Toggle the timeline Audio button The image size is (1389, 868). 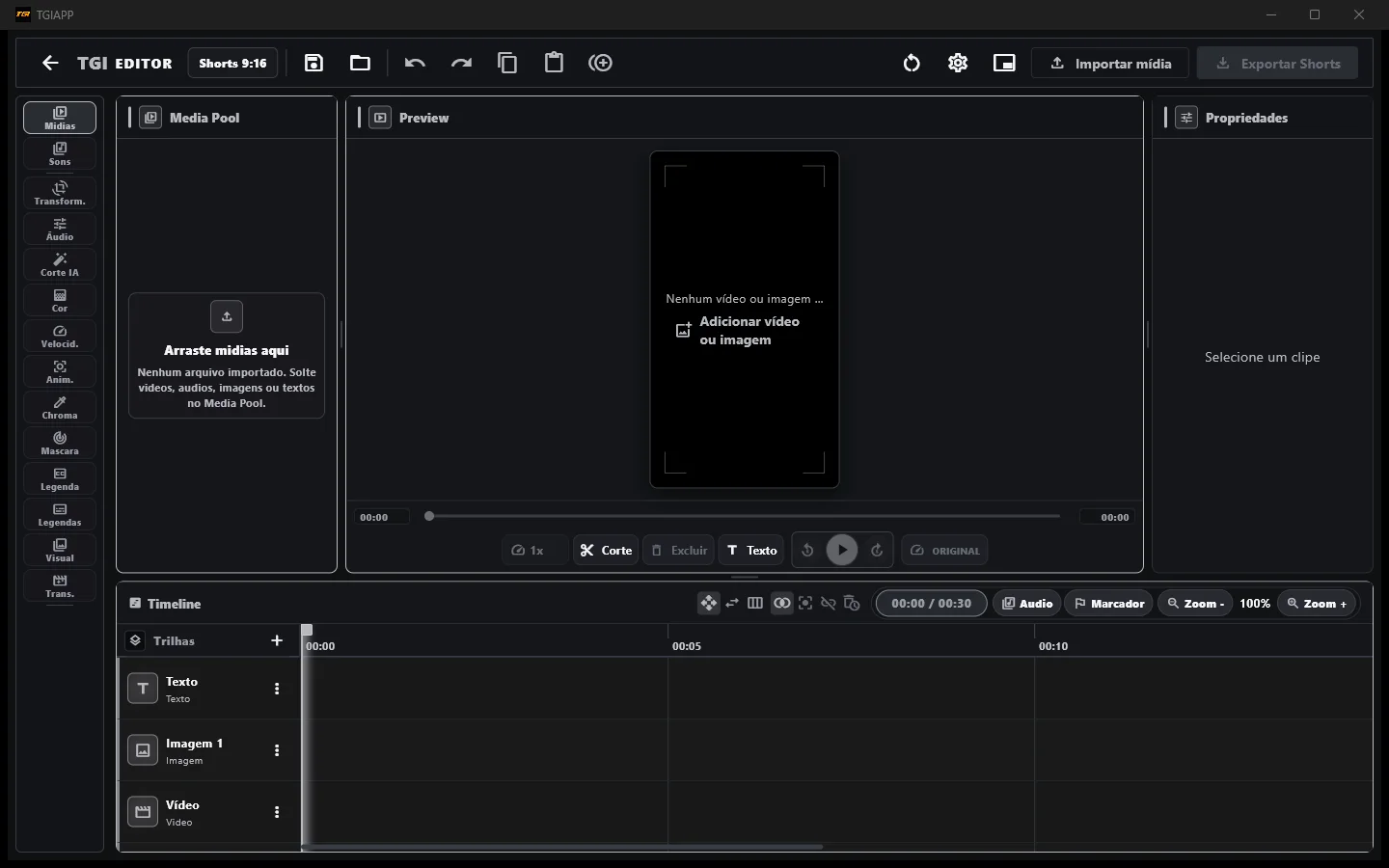pyautogui.click(x=1027, y=603)
